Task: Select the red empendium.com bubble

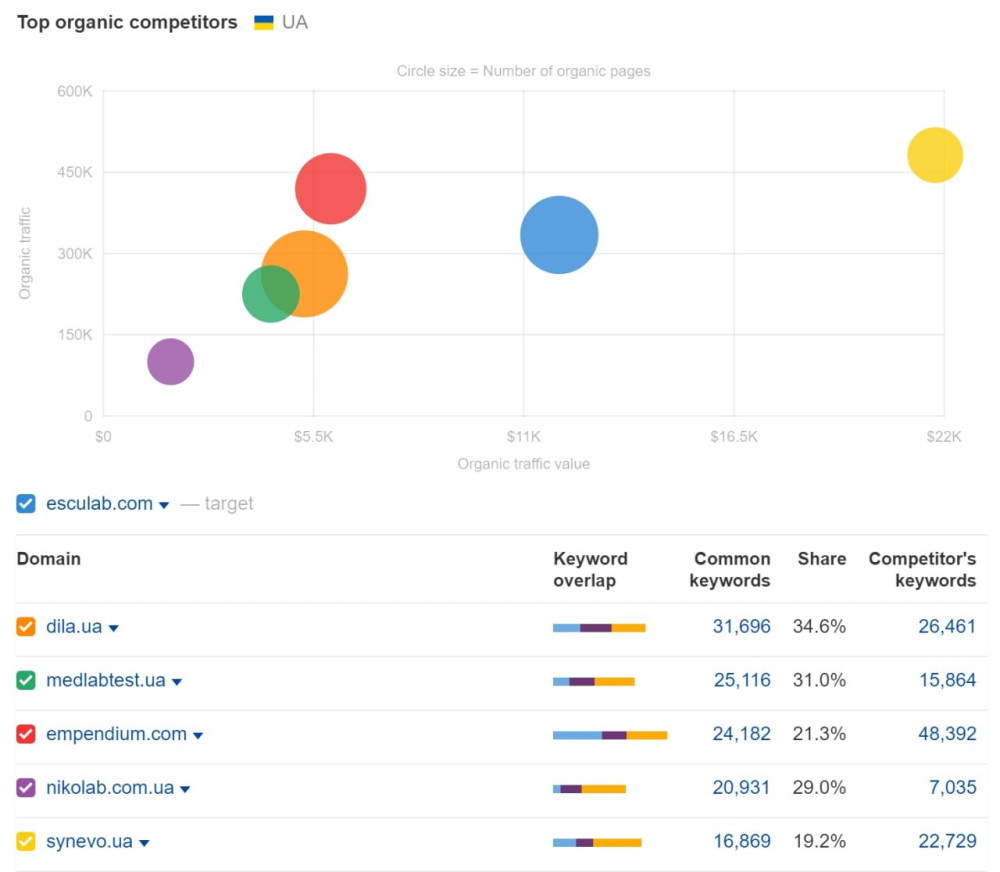Action: [x=330, y=188]
